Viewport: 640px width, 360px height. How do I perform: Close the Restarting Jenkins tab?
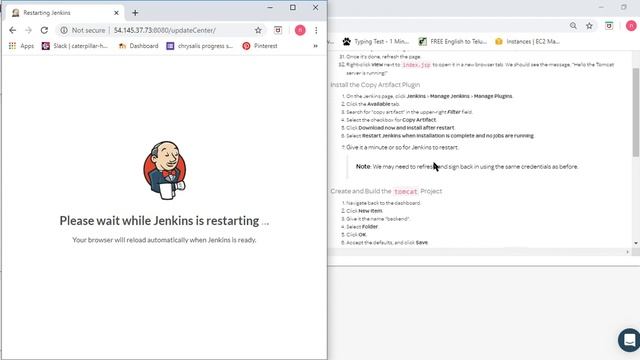coord(116,13)
